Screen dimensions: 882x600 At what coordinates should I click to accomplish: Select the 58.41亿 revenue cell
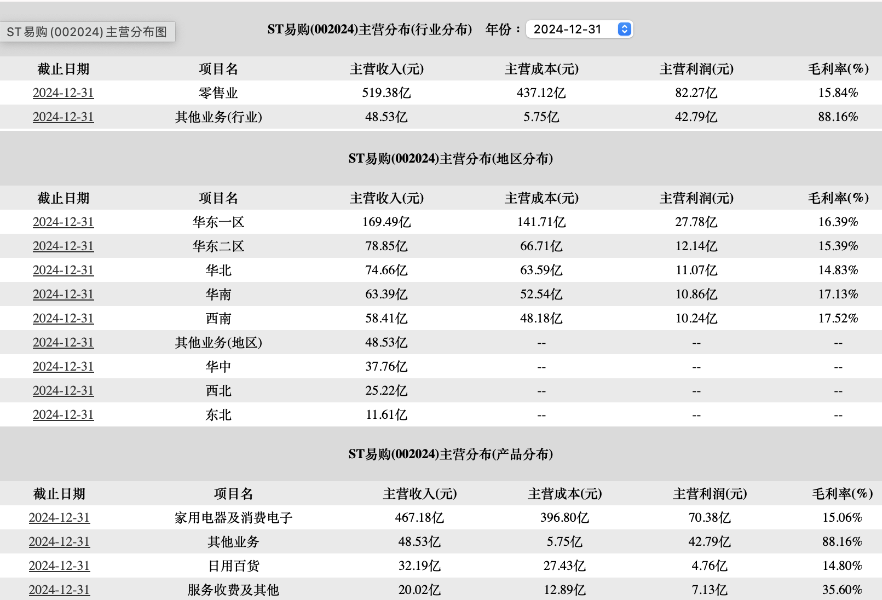tap(386, 318)
